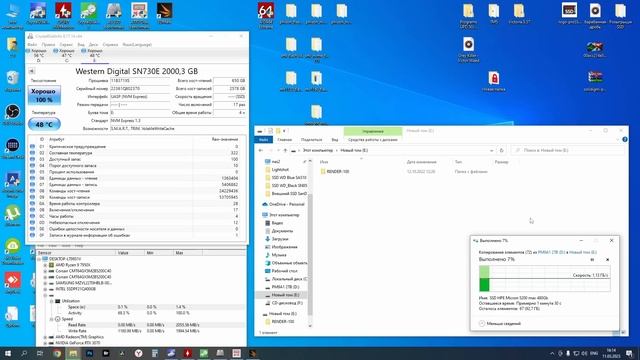Select the Небезопасные отключения attribute row
Viewport: 640px width, 360px height.
pos(135,222)
